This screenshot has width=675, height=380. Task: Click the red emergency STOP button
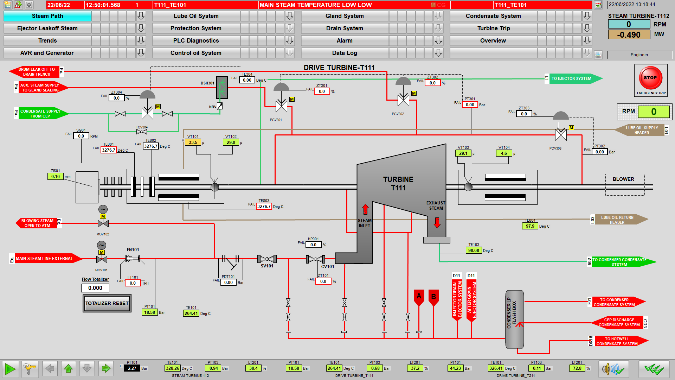click(650, 78)
